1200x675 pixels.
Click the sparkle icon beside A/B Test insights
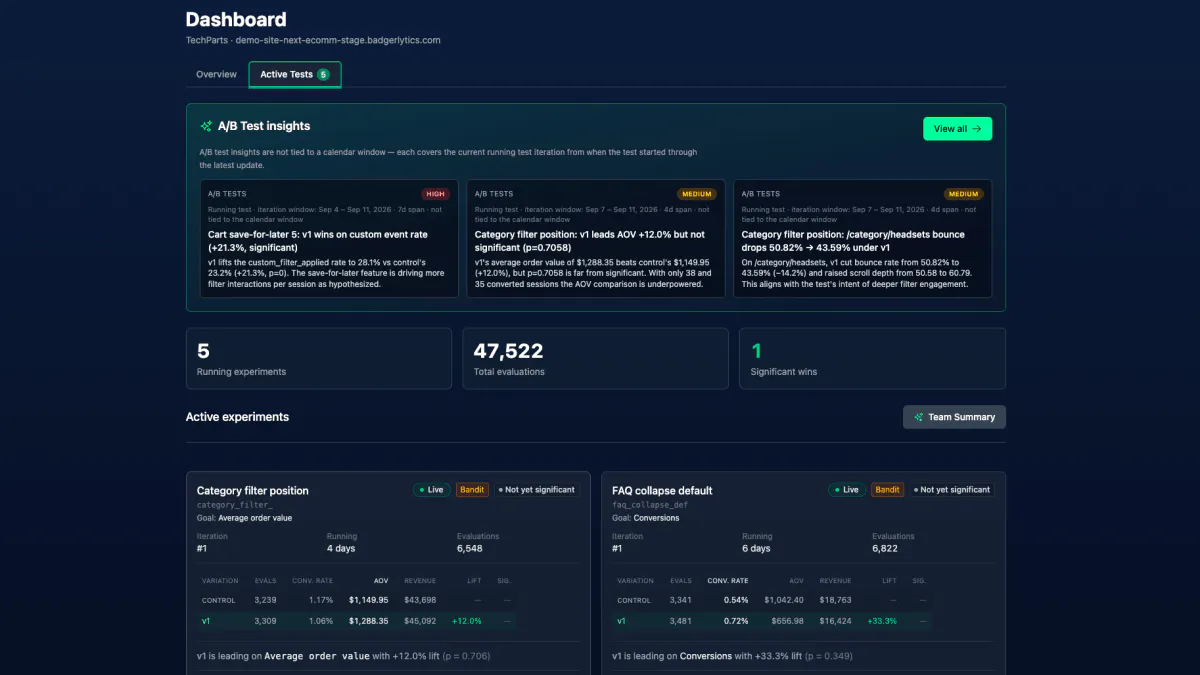(x=206, y=127)
